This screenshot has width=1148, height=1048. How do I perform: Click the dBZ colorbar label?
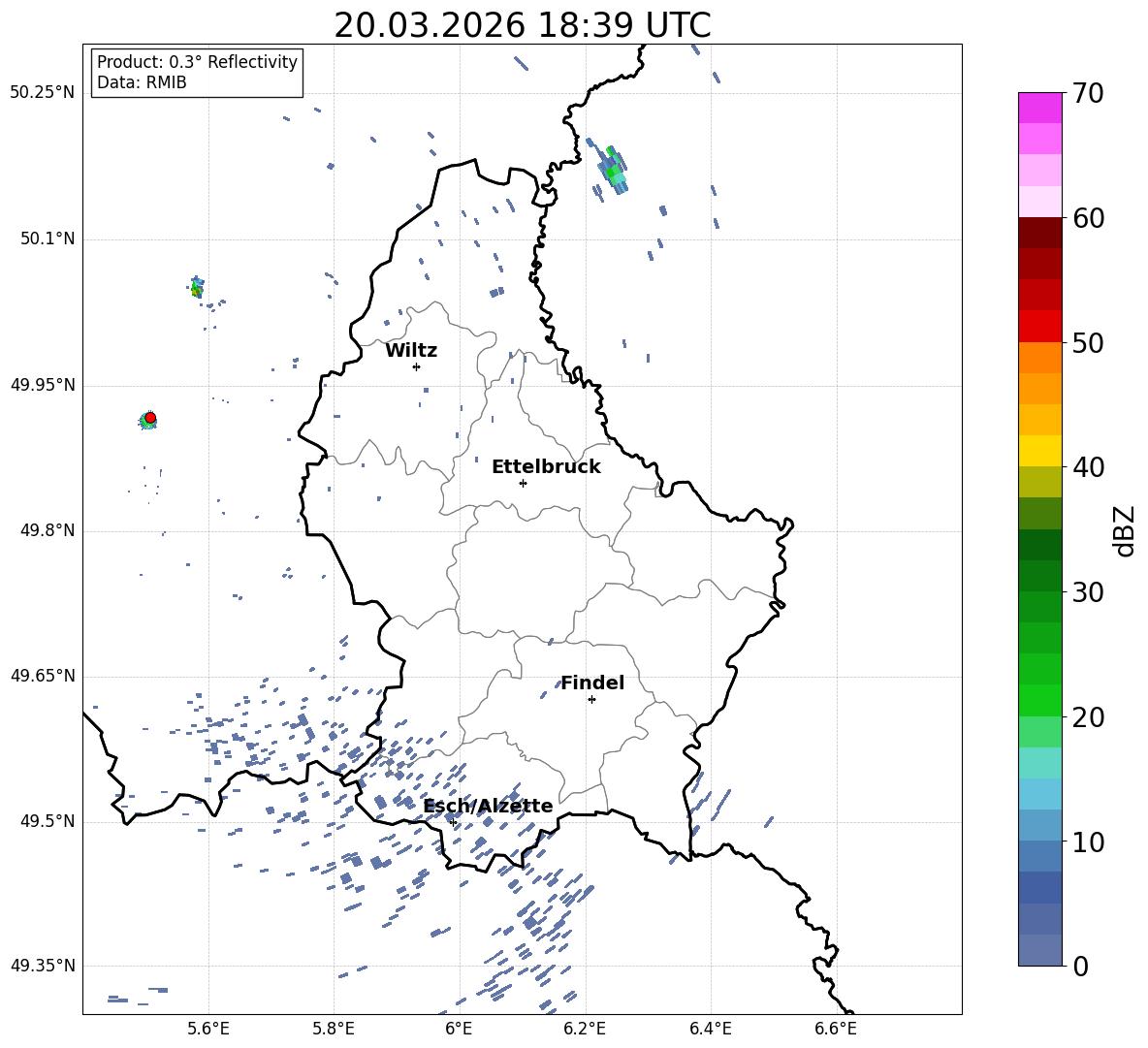[x=1125, y=530]
